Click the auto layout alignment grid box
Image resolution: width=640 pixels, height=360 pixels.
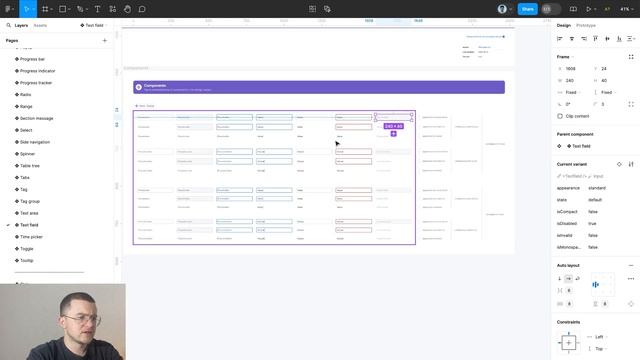602,284
